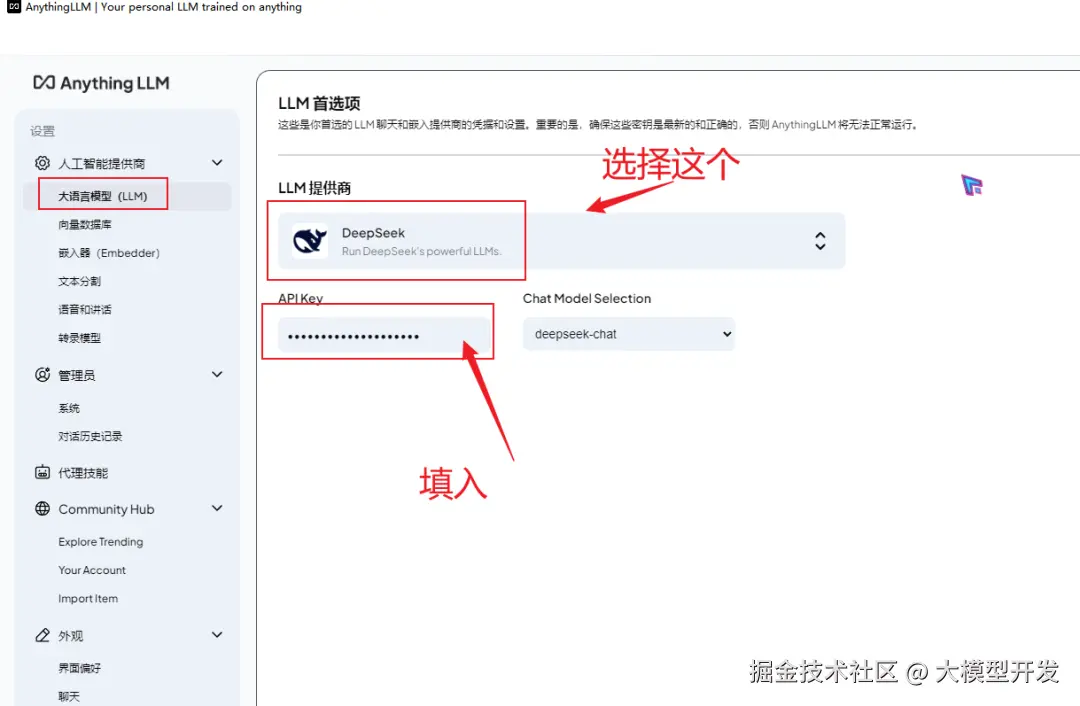
Task: Click the Anything LLM wordmark in the sidebar
Action: (114, 83)
